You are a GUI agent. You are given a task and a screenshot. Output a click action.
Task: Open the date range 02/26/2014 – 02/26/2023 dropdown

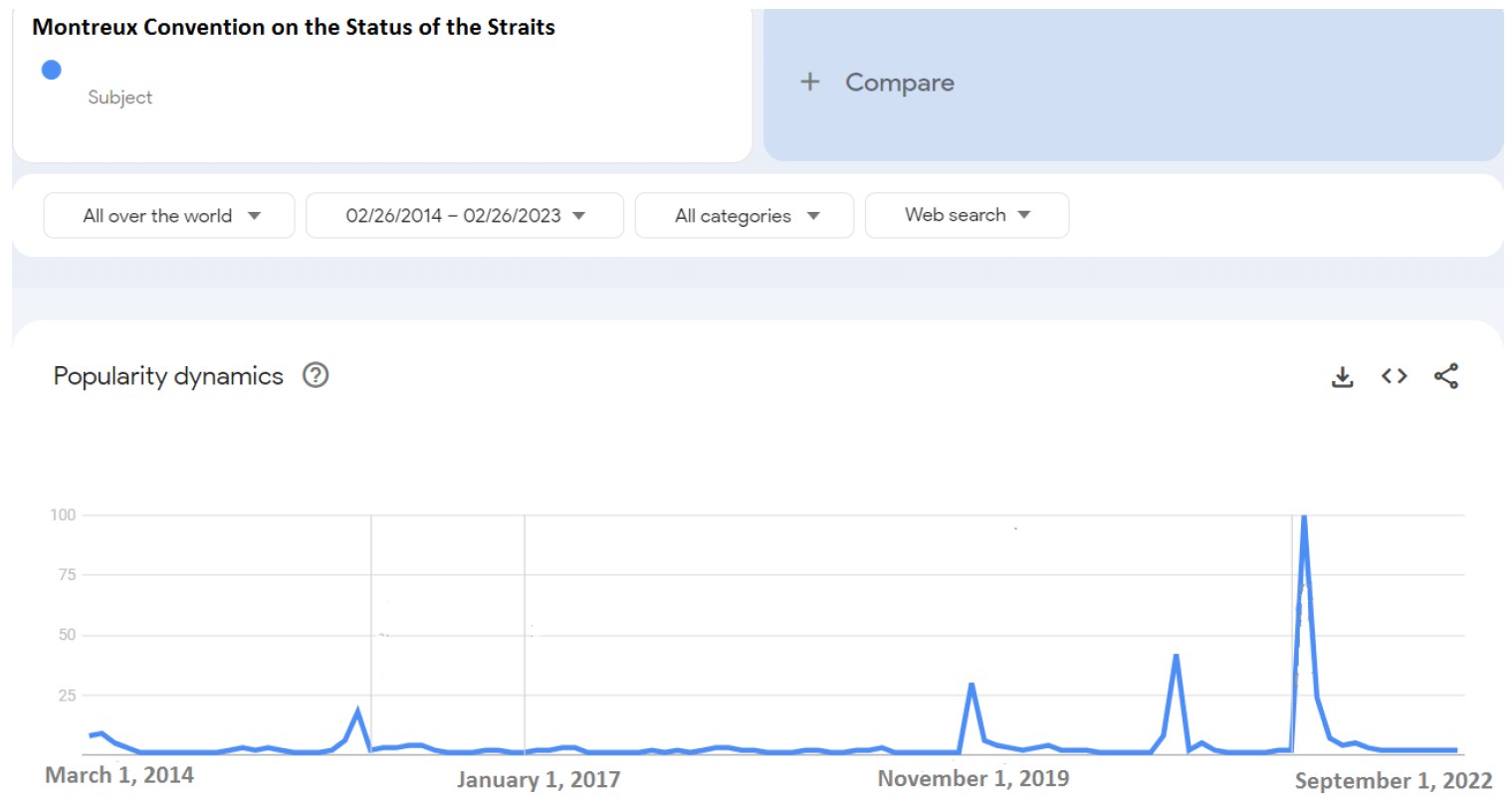tap(465, 216)
